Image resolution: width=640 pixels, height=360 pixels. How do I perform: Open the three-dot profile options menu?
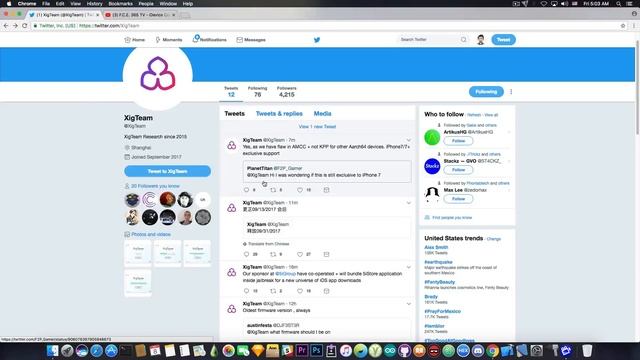coord(511,92)
